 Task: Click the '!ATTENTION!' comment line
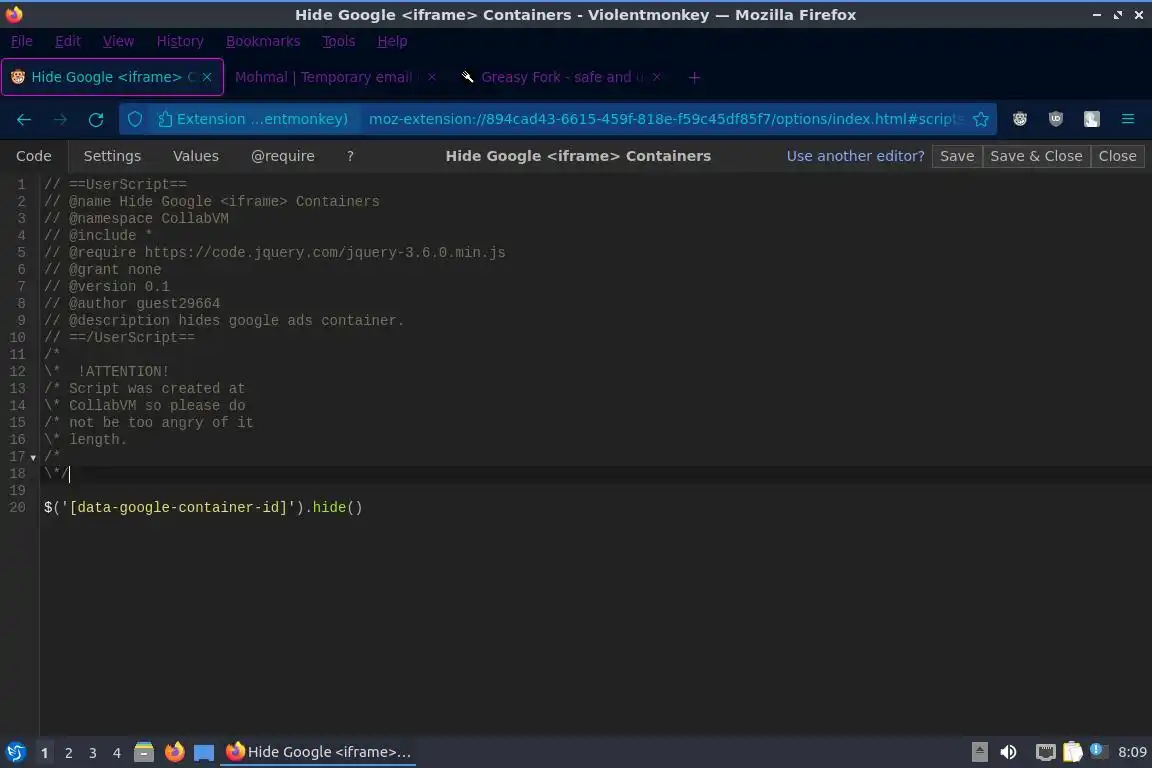(107, 371)
